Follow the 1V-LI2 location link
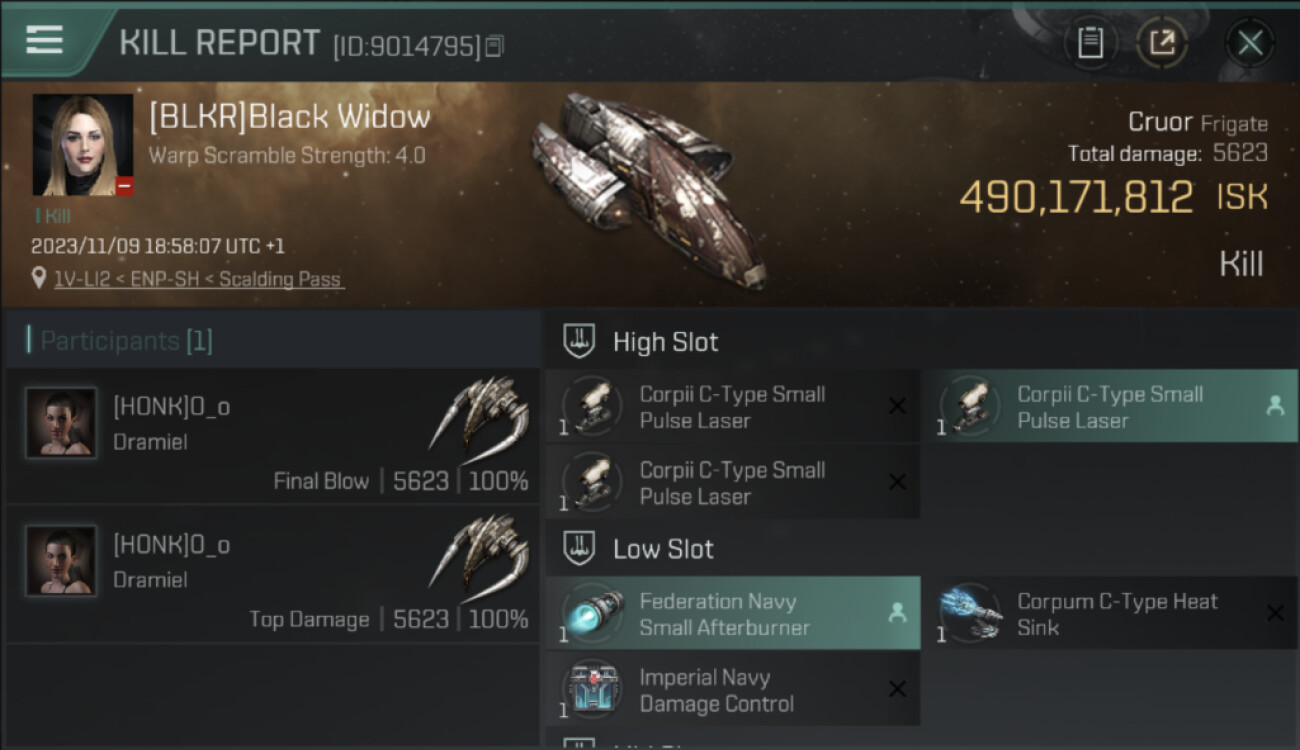The height and width of the screenshot is (750, 1300). coord(199,279)
